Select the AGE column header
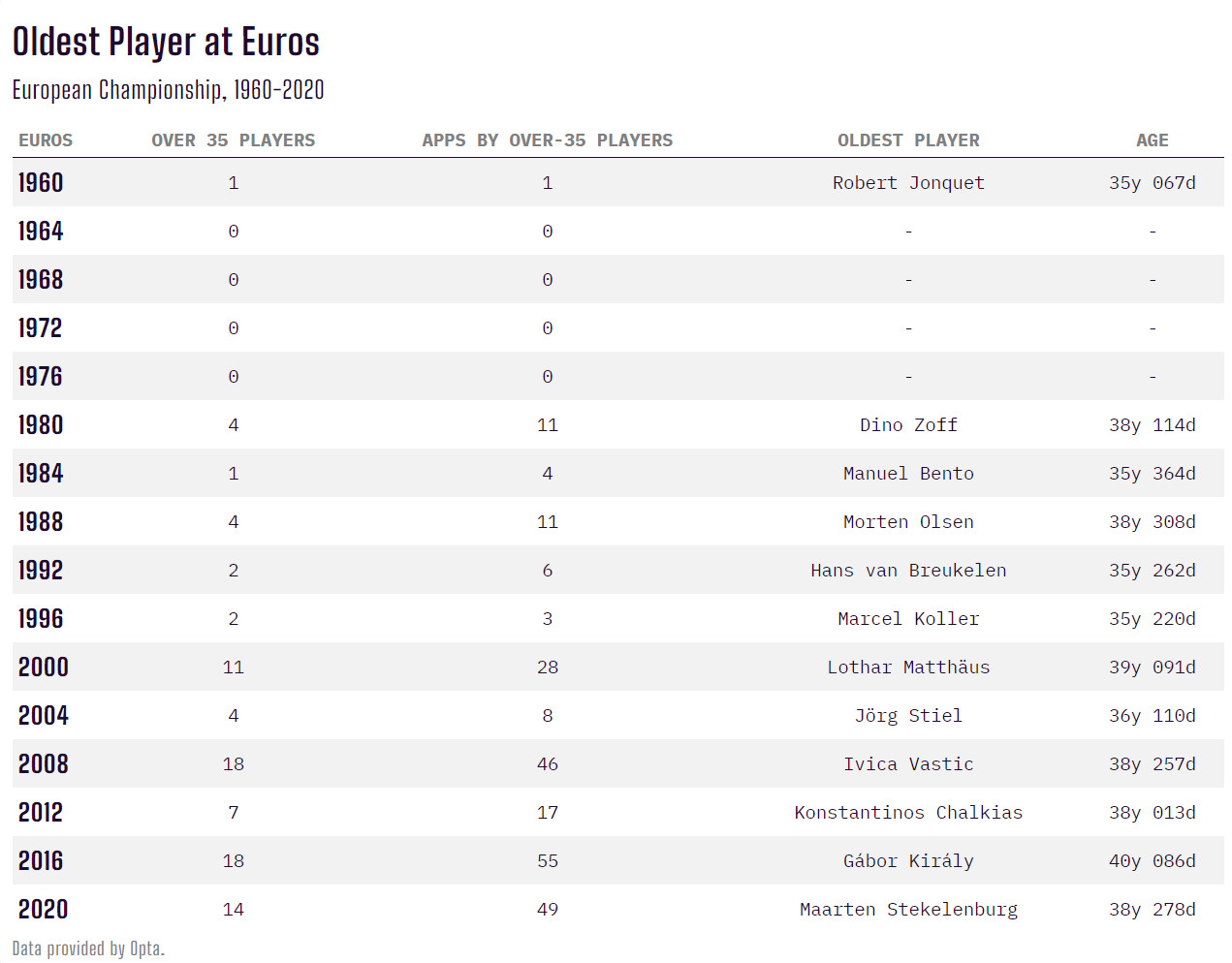1232x963 pixels. tap(1152, 140)
